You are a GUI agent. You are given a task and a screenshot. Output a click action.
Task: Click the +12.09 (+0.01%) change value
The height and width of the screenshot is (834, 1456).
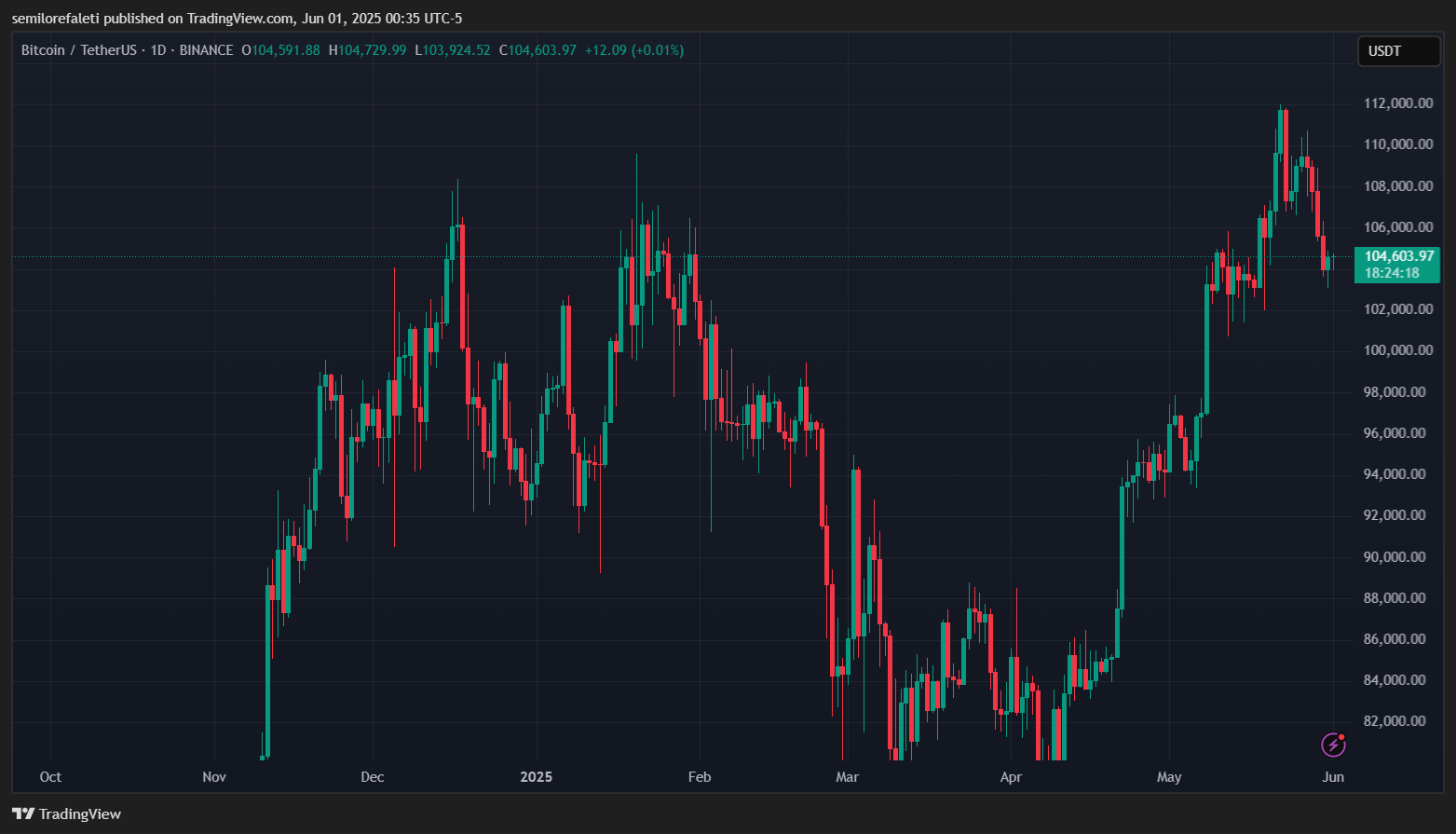coord(633,50)
